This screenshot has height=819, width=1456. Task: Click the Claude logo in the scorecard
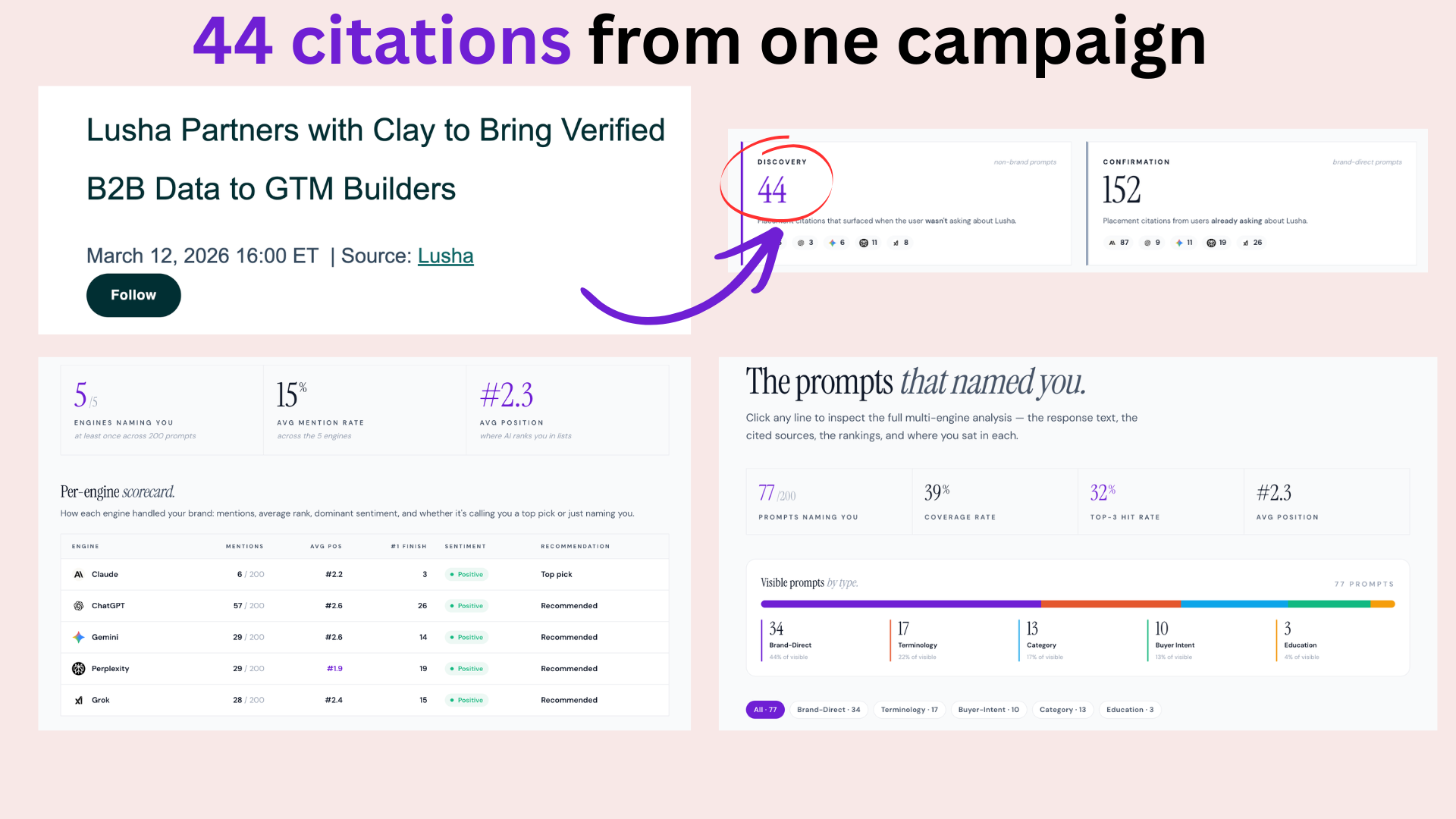click(x=78, y=575)
